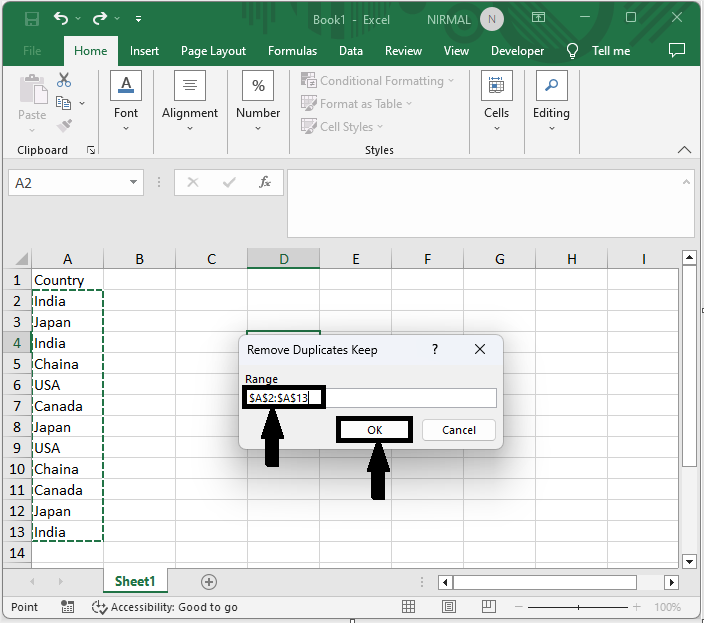Click the Cancel X icon in formula bar
This screenshot has width=704, height=623.
193,182
